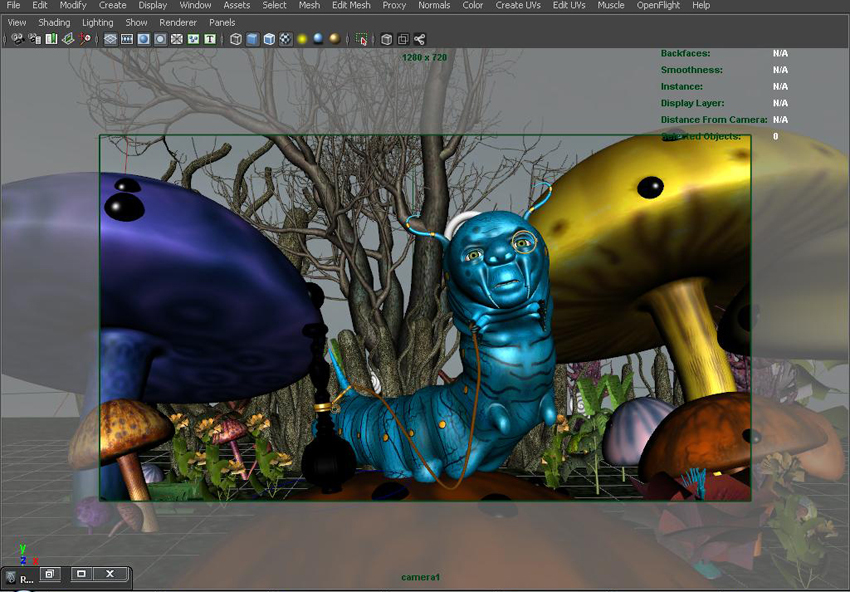Click the Image Plane icon
This screenshot has width=850, height=592.
68,39
